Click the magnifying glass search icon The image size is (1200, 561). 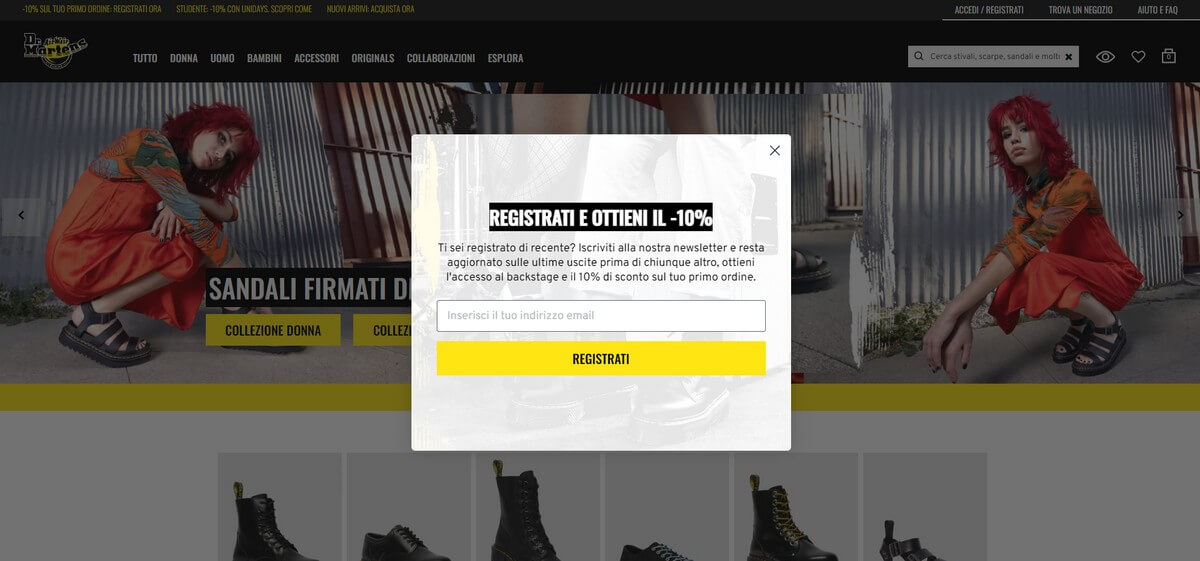point(919,57)
